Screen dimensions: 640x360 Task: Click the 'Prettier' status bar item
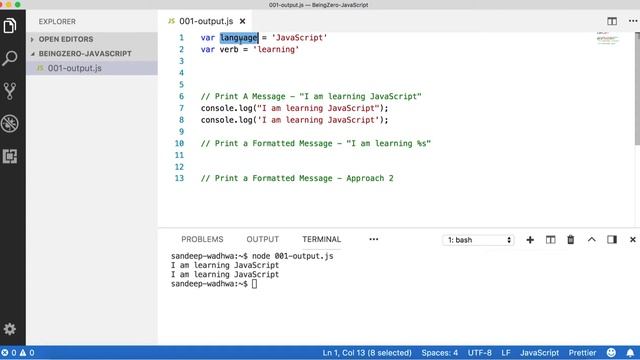pyautogui.click(x=582, y=353)
